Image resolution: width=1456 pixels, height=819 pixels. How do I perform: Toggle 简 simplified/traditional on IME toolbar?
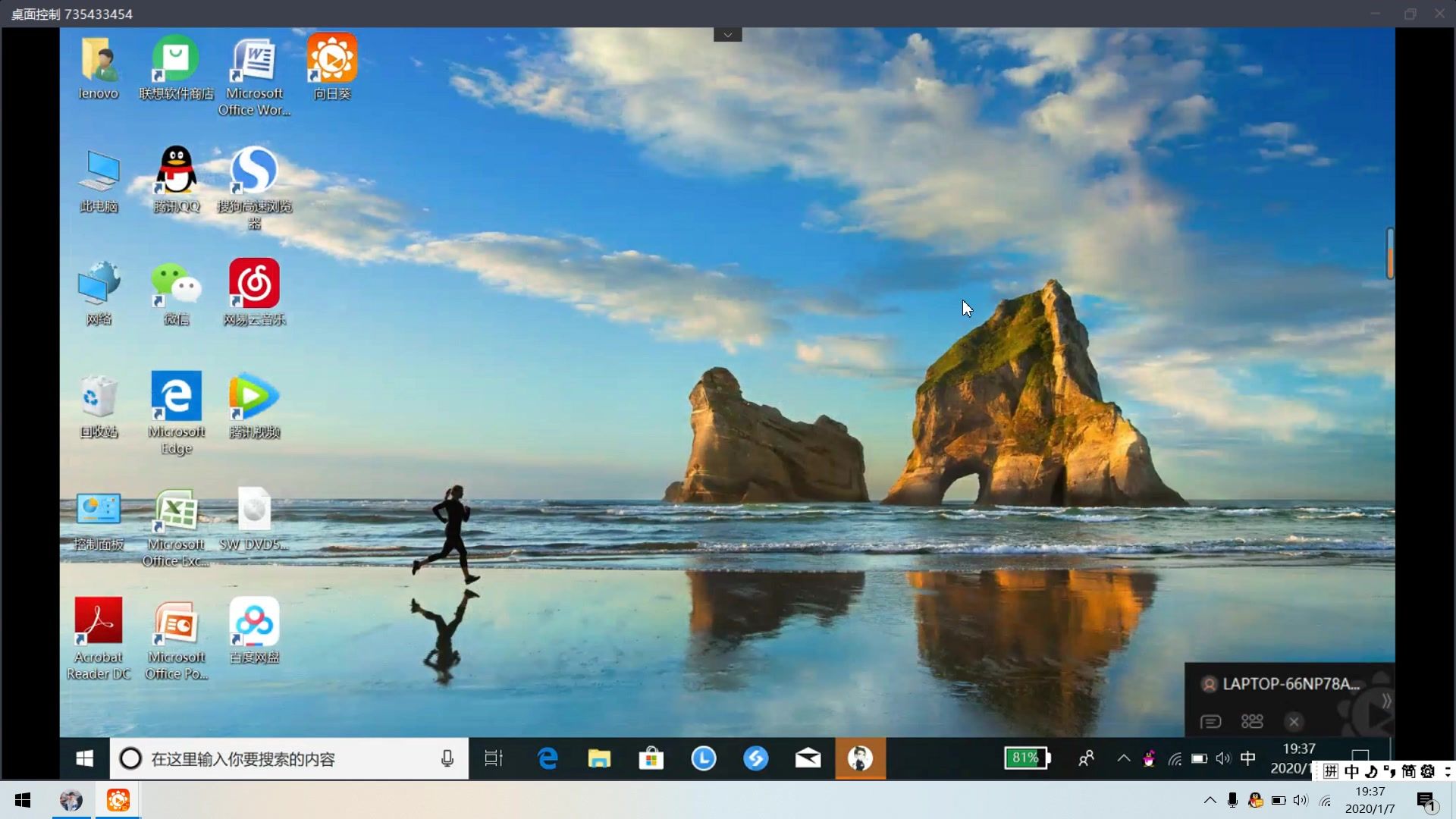[x=1408, y=771]
